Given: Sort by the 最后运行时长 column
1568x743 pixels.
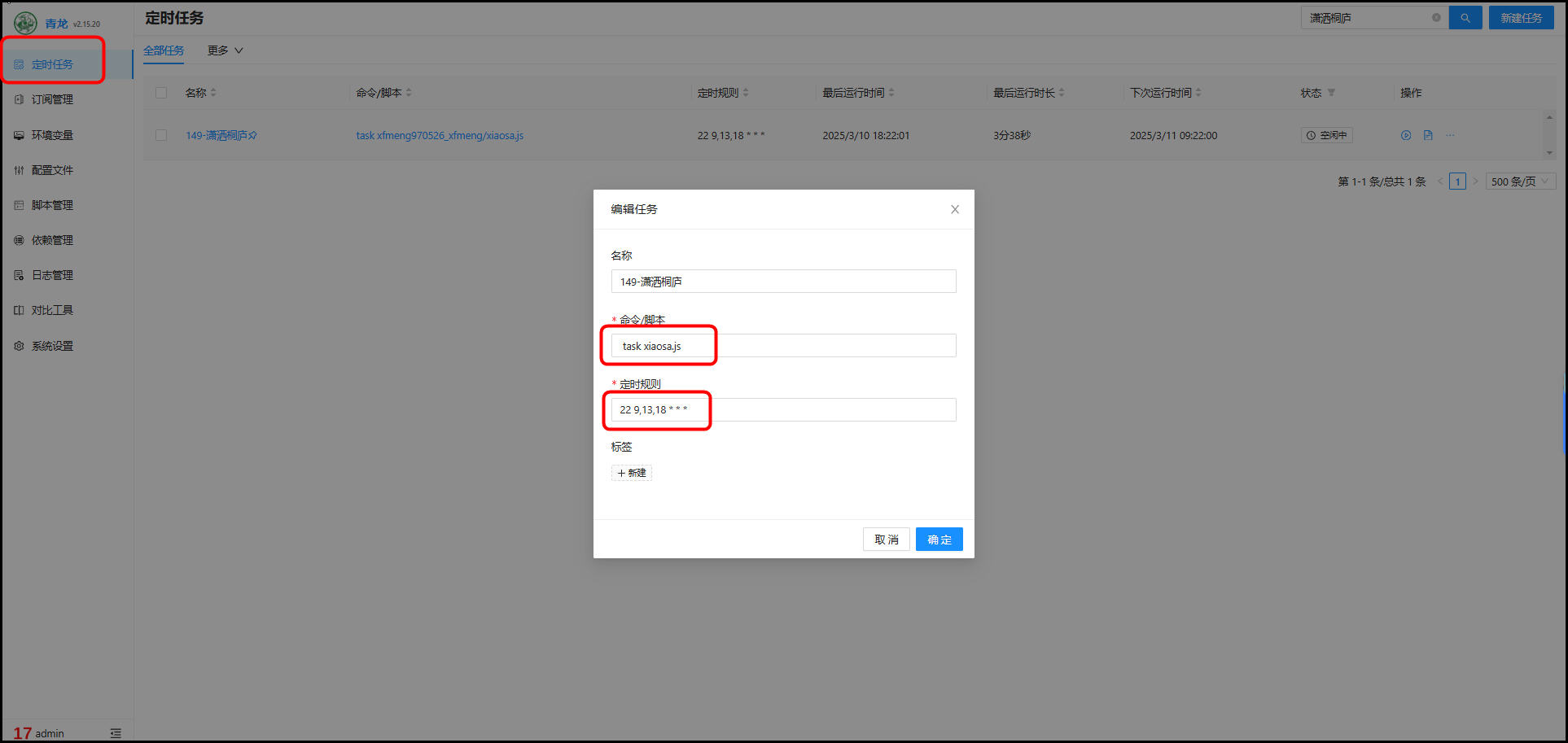Looking at the screenshot, I should [1062, 93].
